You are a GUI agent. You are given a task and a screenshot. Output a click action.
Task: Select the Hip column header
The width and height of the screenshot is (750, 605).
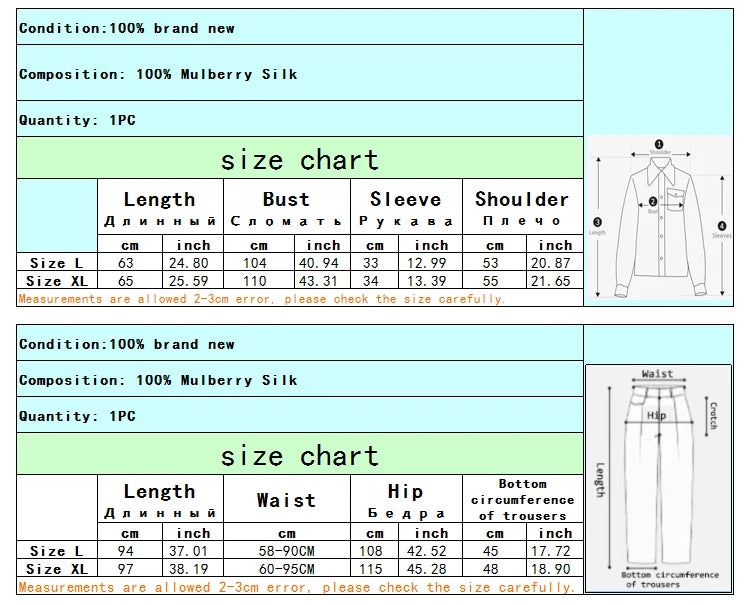pos(405,491)
